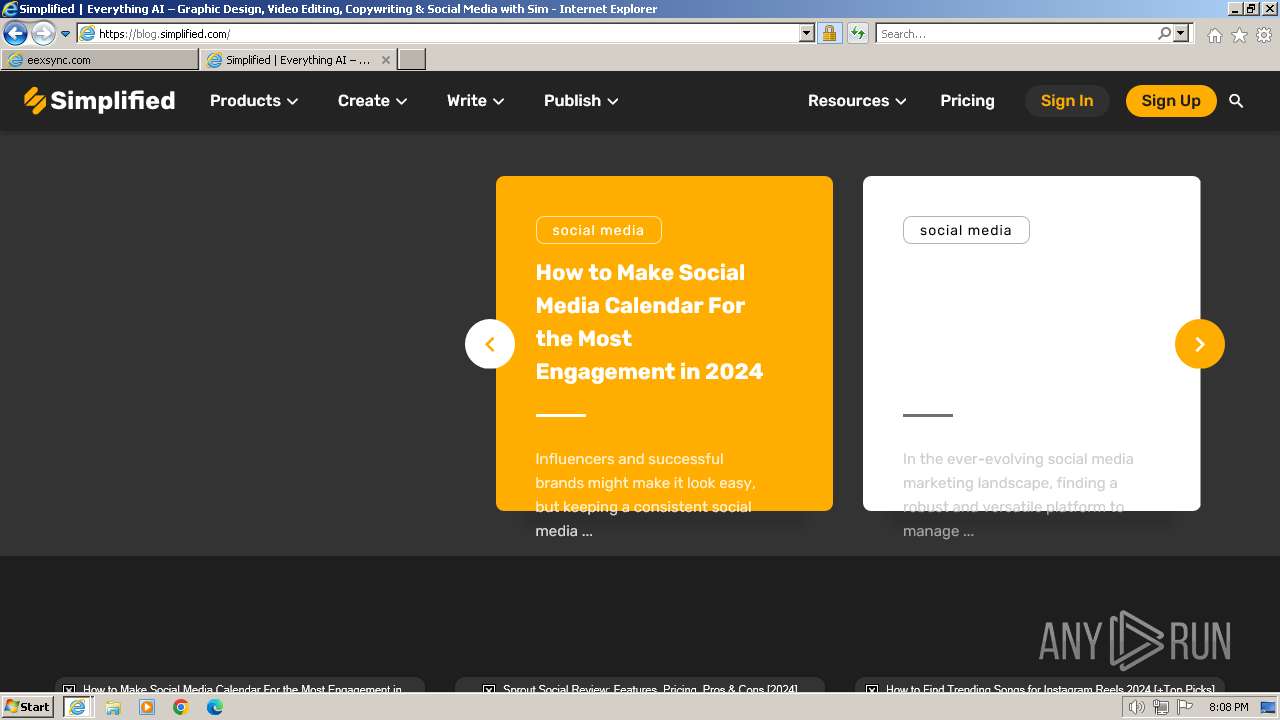The height and width of the screenshot is (720, 1280).
Task: Expand the Publish menu
Action: click(x=581, y=101)
